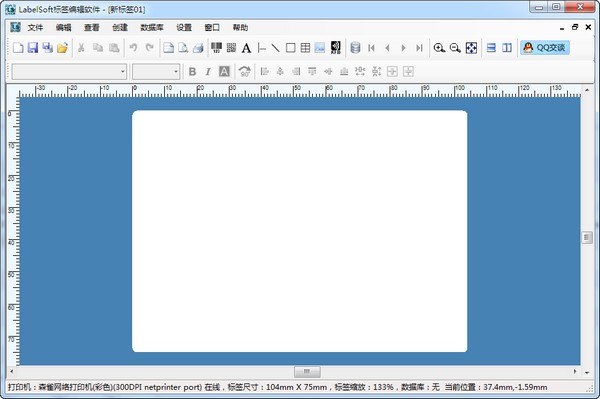Create a new label document
This screenshot has height=399, width=600.
click(x=18, y=48)
